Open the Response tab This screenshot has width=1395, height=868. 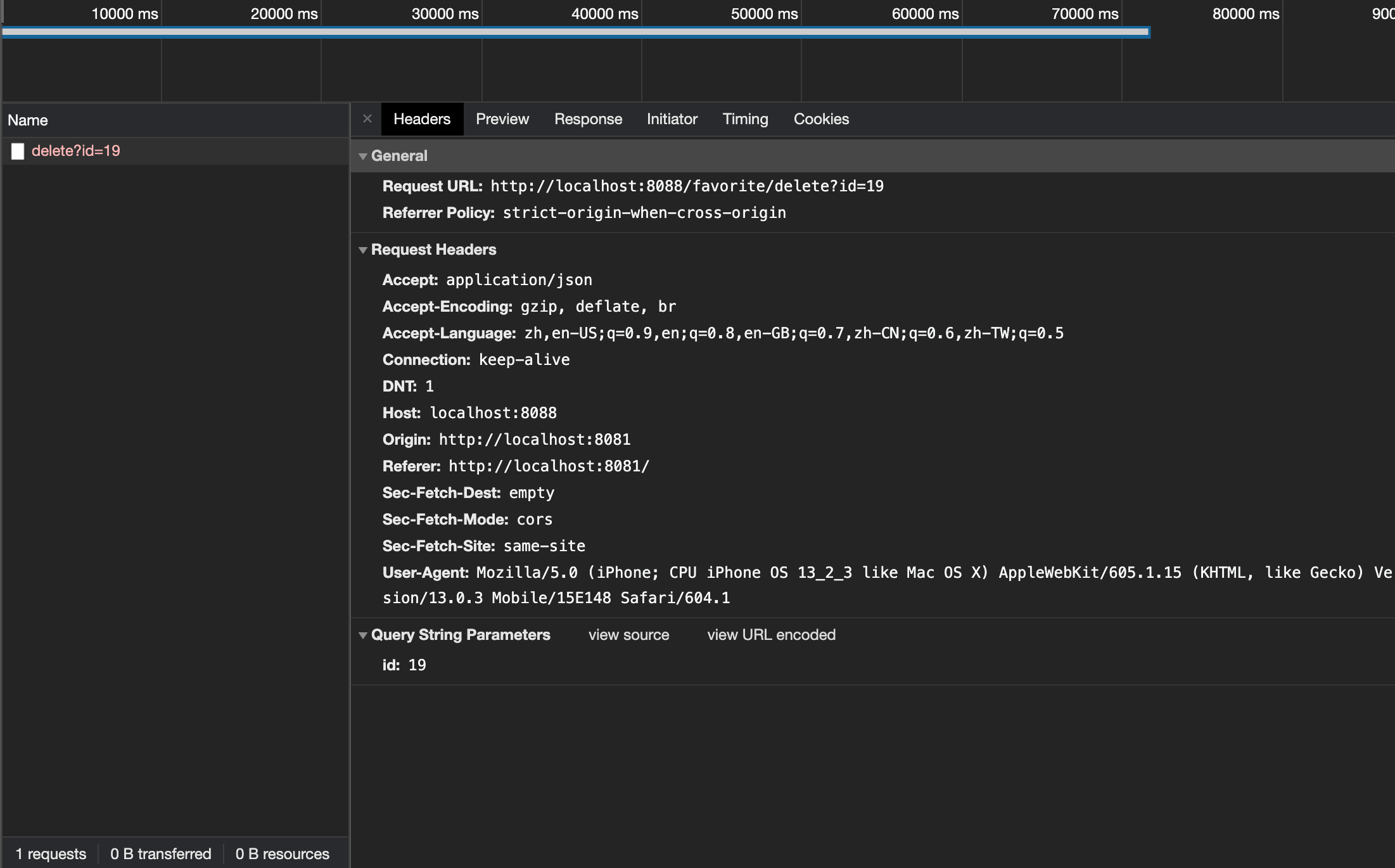pyautogui.click(x=587, y=118)
